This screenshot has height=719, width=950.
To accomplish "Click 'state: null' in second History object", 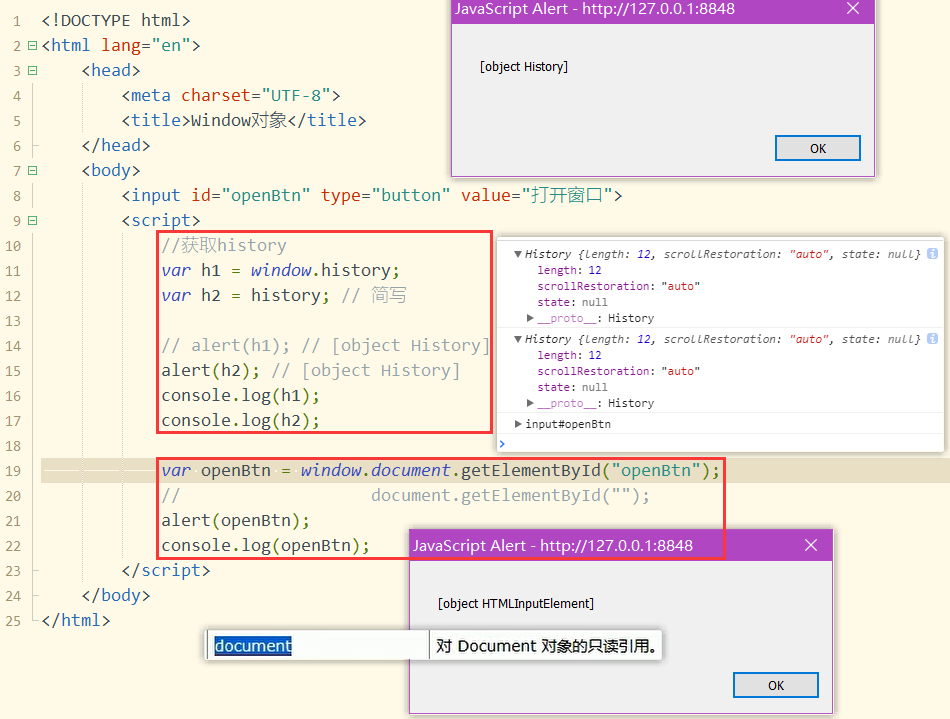I will 572,387.
